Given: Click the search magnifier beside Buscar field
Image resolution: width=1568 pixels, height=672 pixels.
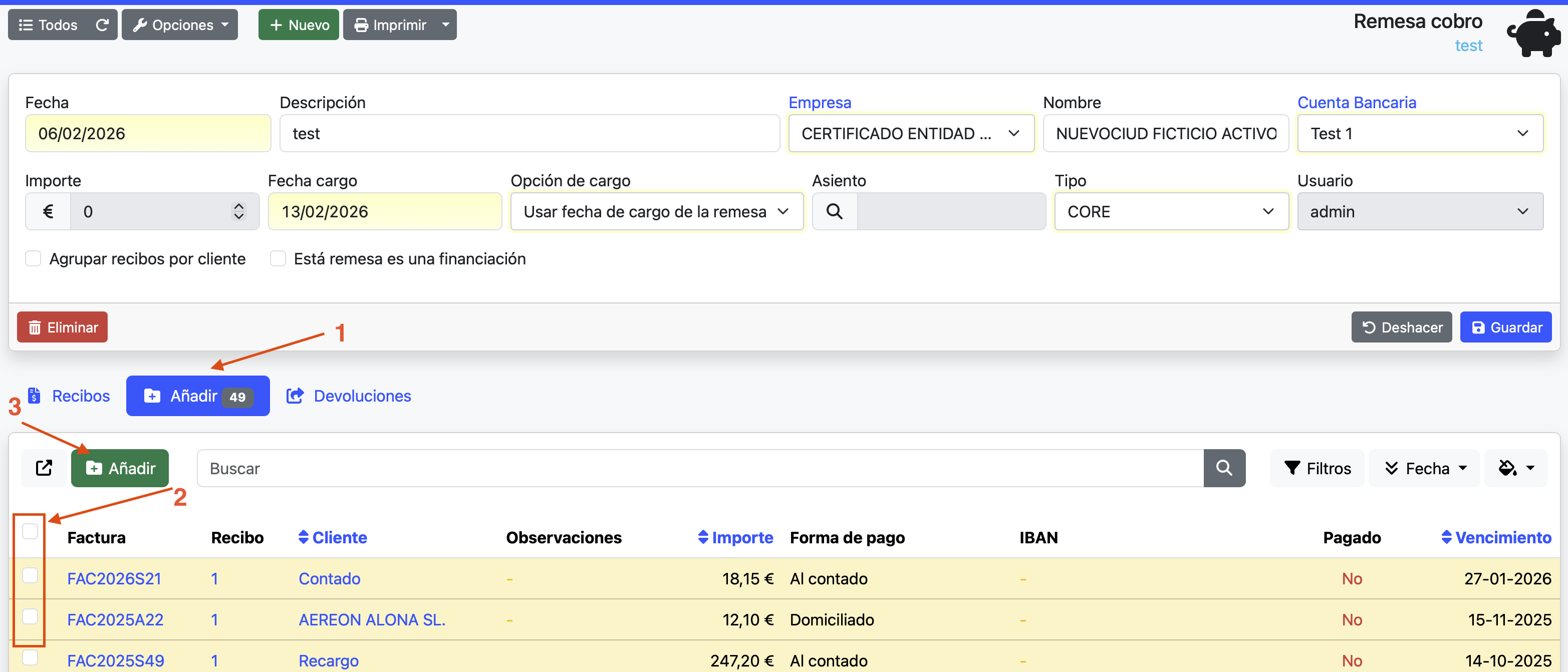Looking at the screenshot, I should [x=1223, y=468].
